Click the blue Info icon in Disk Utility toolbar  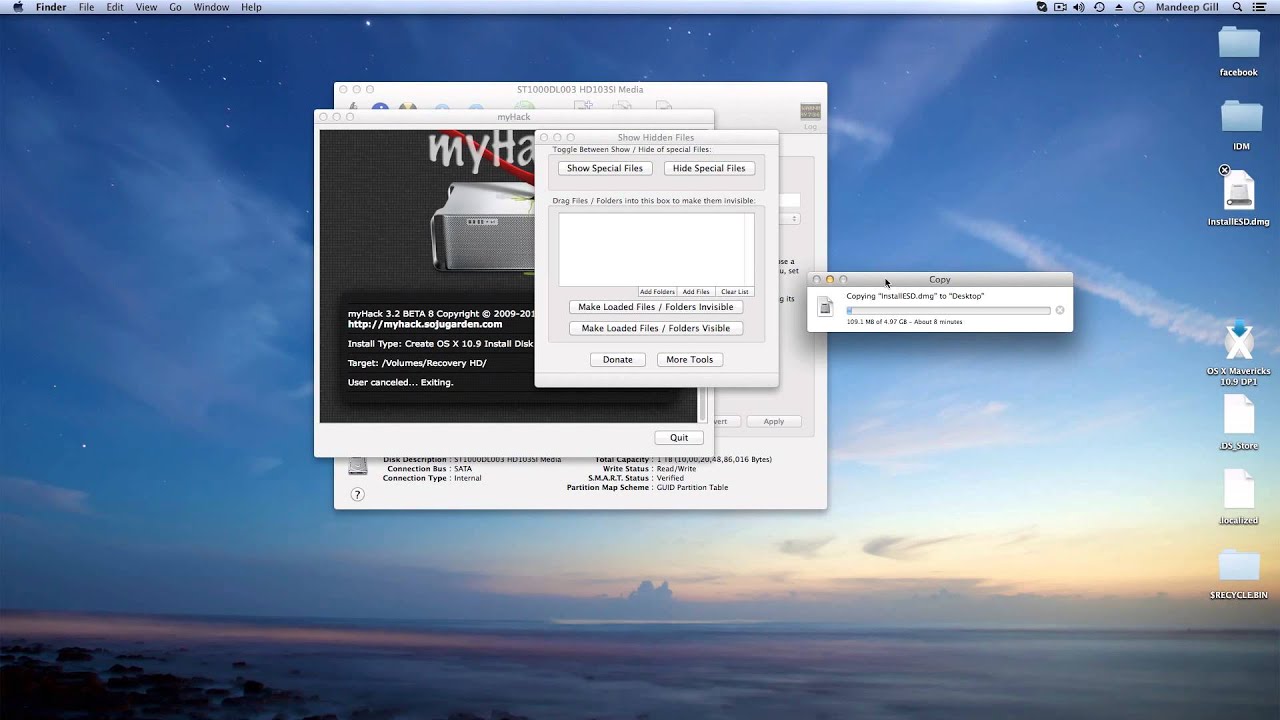click(380, 107)
